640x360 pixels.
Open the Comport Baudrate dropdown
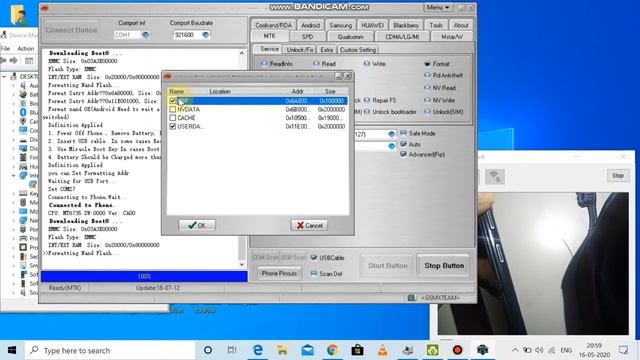coord(206,35)
